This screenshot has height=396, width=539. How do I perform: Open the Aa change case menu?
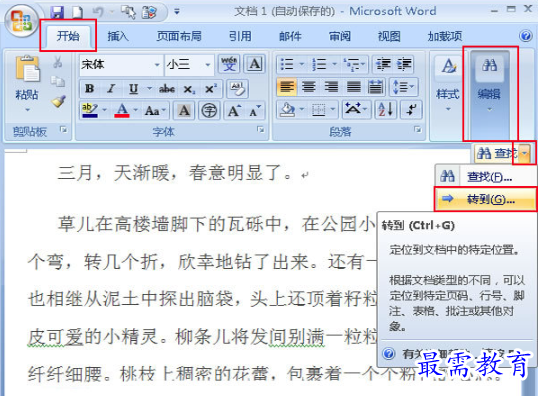tap(155, 110)
